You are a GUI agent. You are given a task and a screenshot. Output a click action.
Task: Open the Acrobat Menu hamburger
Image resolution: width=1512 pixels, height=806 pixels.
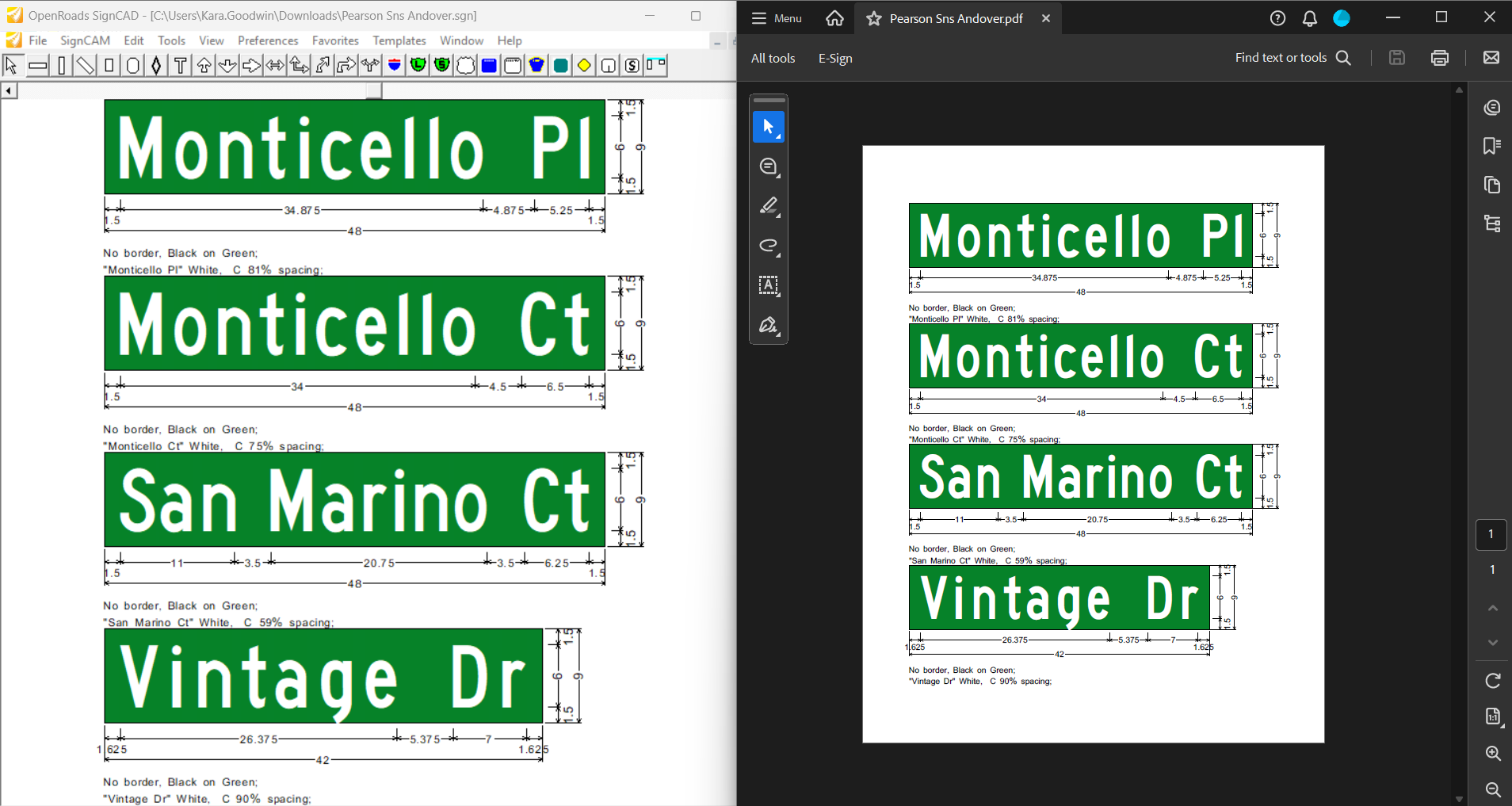(777, 18)
